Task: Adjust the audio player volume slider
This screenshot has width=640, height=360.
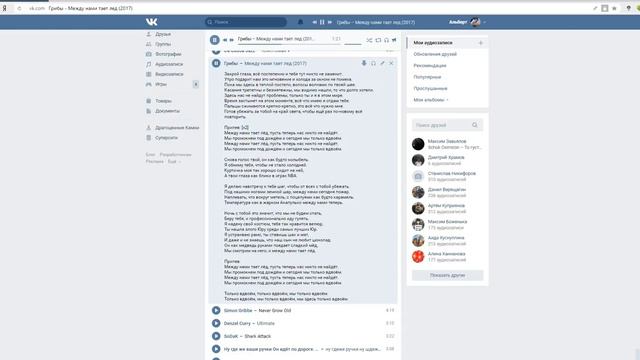Action: [x=353, y=44]
